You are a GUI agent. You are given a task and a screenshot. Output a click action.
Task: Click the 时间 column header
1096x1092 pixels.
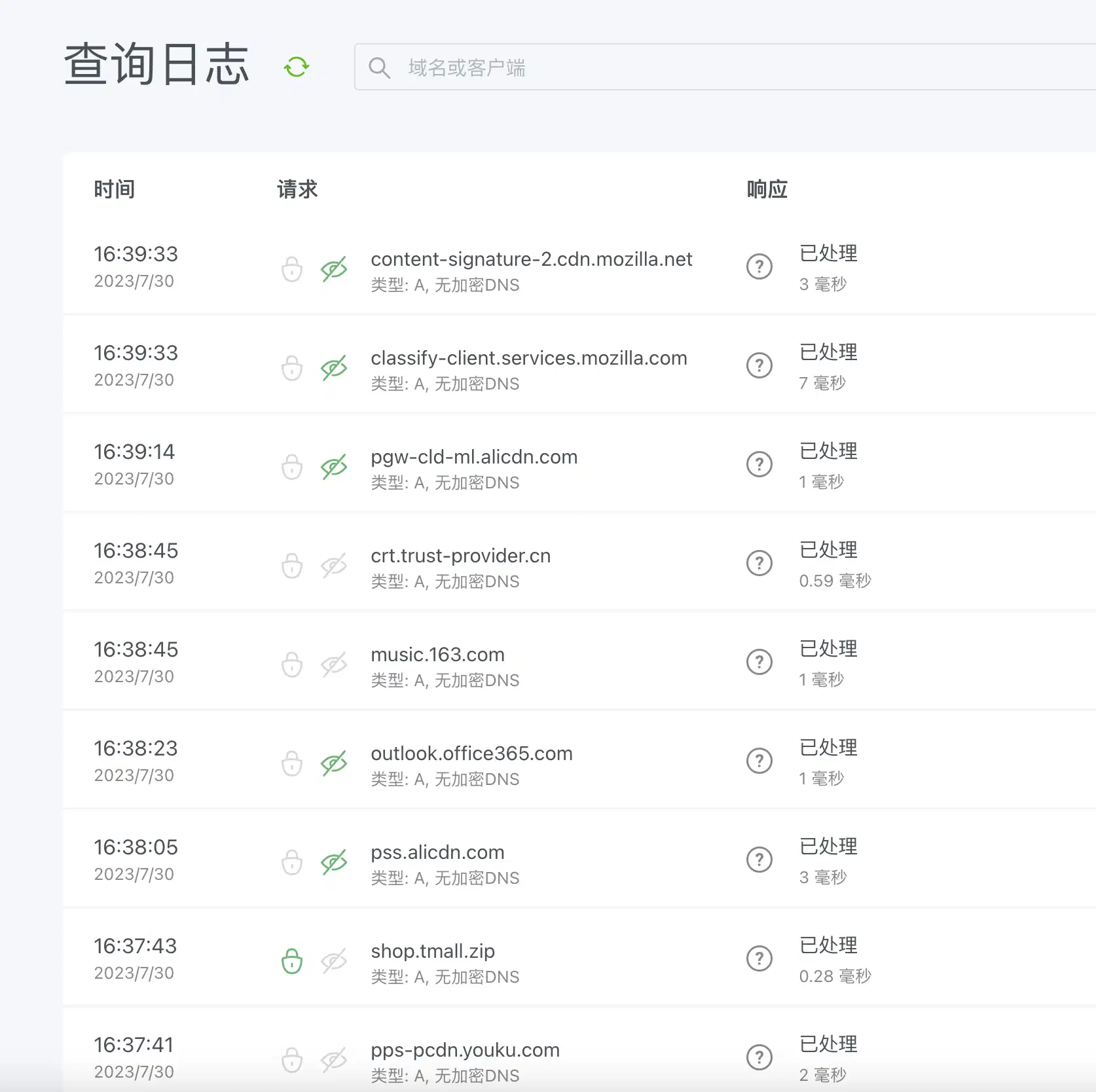pyautogui.click(x=115, y=189)
